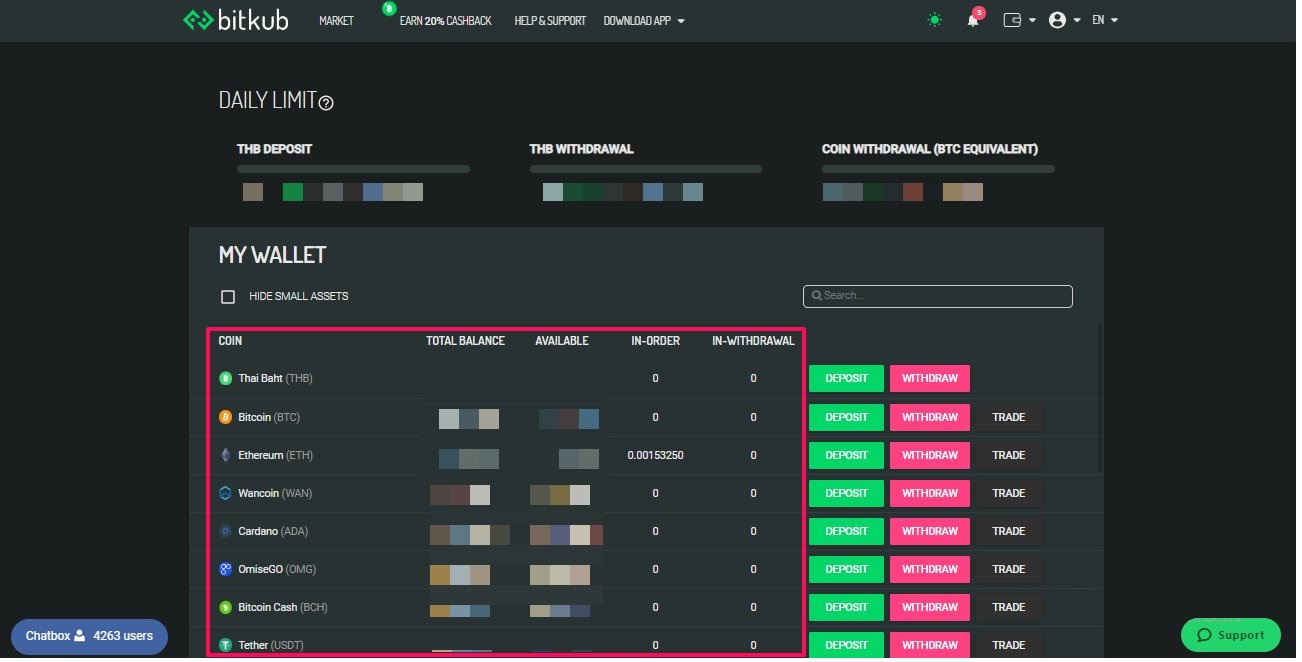Open the EN language dropdown

(x=1105, y=19)
